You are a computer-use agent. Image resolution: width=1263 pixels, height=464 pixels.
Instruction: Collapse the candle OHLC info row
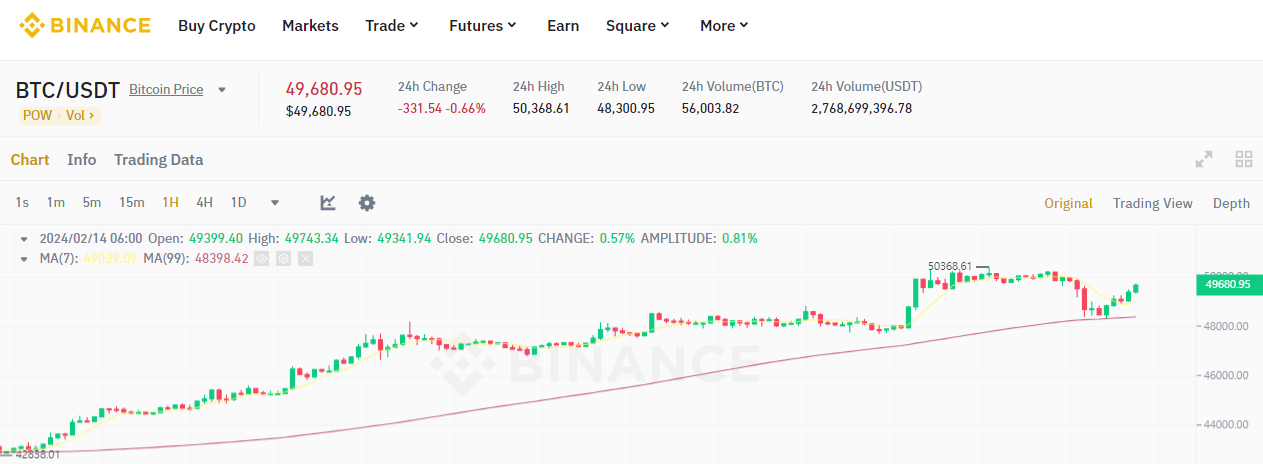coord(25,239)
